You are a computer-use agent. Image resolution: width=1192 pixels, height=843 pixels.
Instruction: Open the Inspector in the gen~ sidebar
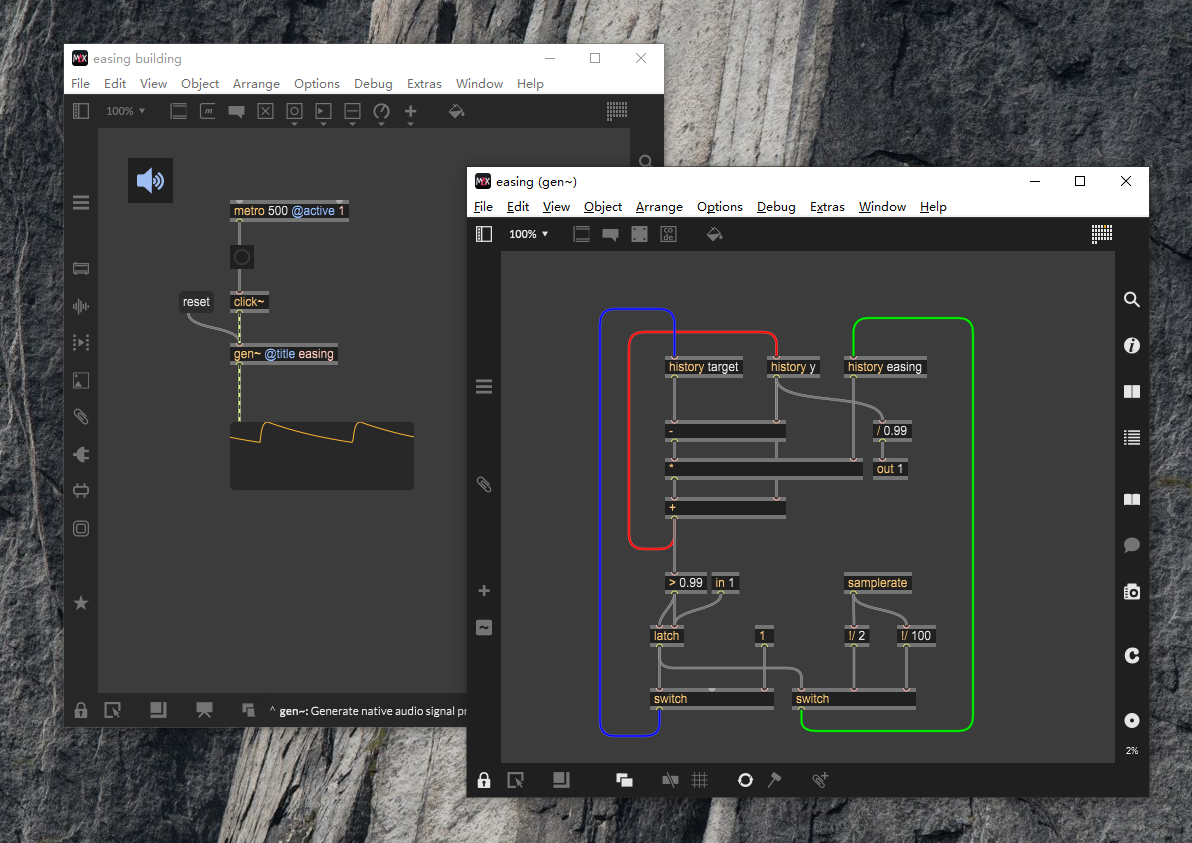(x=1131, y=346)
